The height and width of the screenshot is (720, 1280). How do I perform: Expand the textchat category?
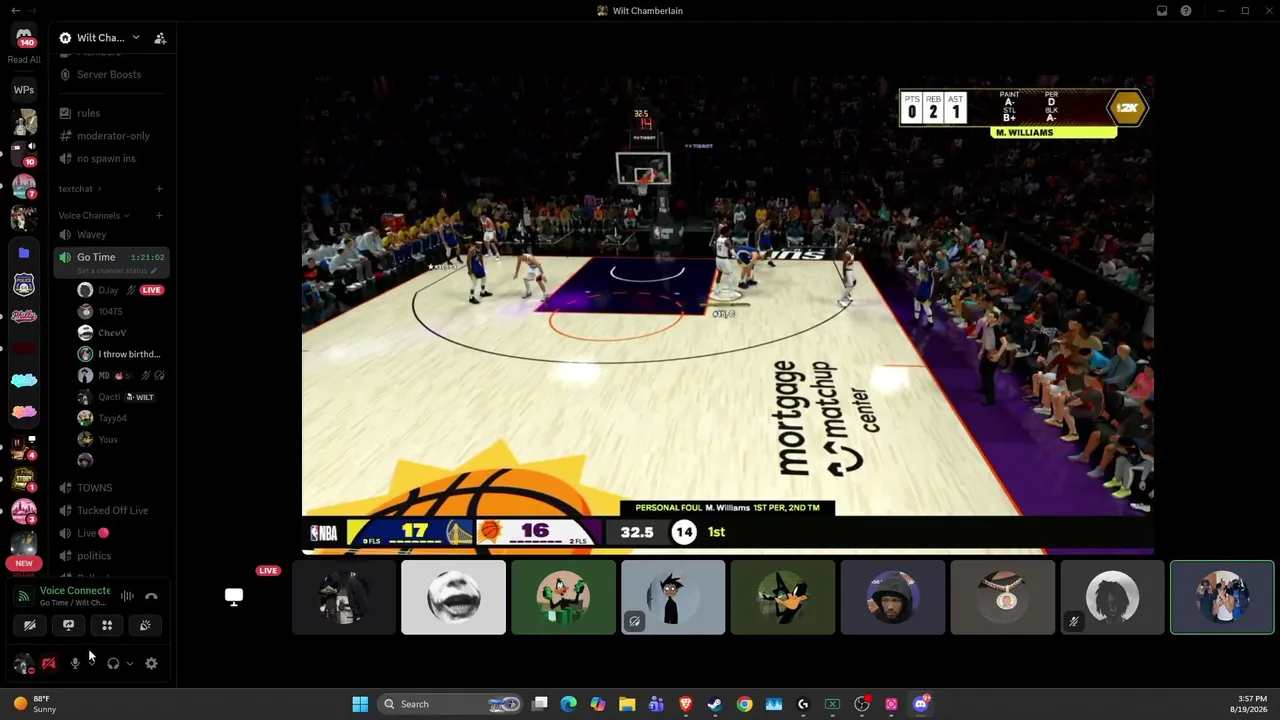[x=79, y=189]
